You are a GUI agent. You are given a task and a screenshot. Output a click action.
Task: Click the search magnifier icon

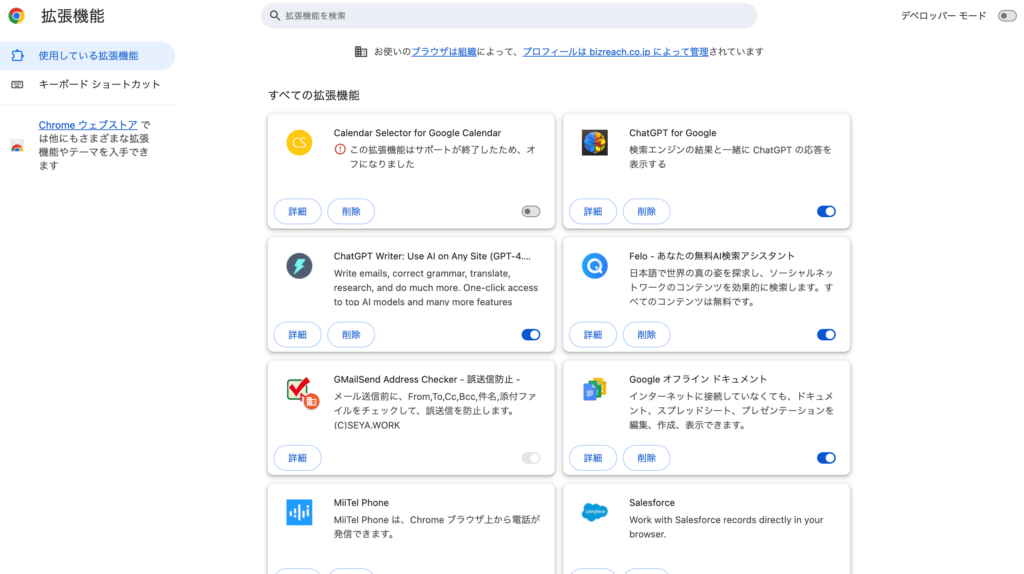point(275,16)
